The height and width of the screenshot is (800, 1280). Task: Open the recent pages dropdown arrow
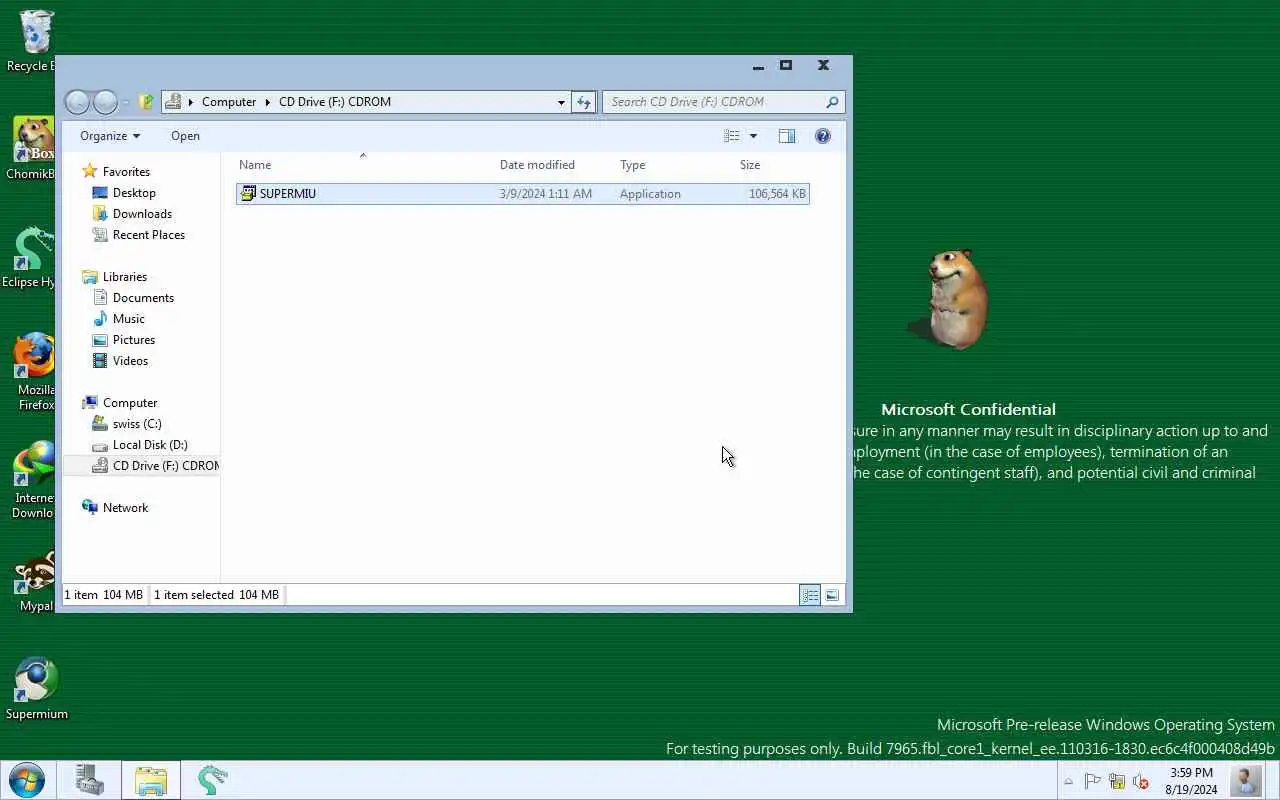(126, 102)
